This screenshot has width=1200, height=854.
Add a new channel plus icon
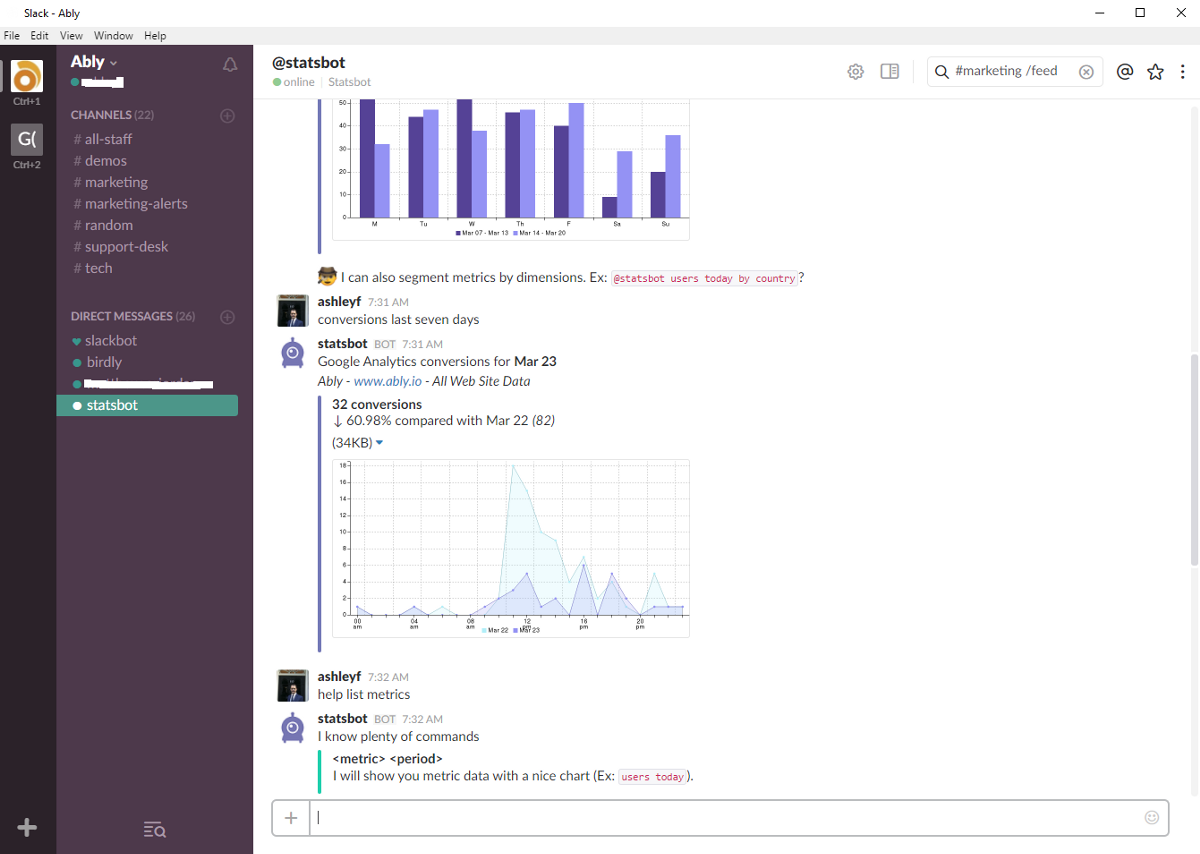point(227,115)
